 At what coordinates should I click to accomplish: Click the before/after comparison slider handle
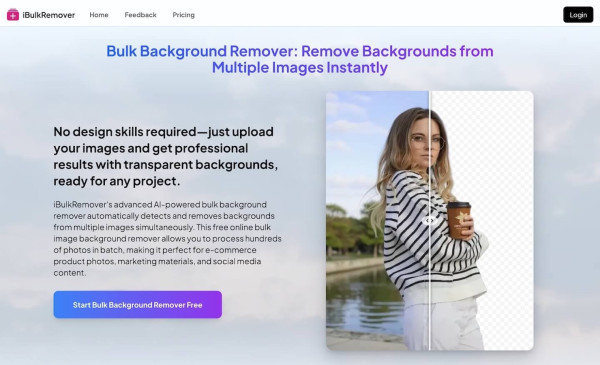[x=430, y=221]
